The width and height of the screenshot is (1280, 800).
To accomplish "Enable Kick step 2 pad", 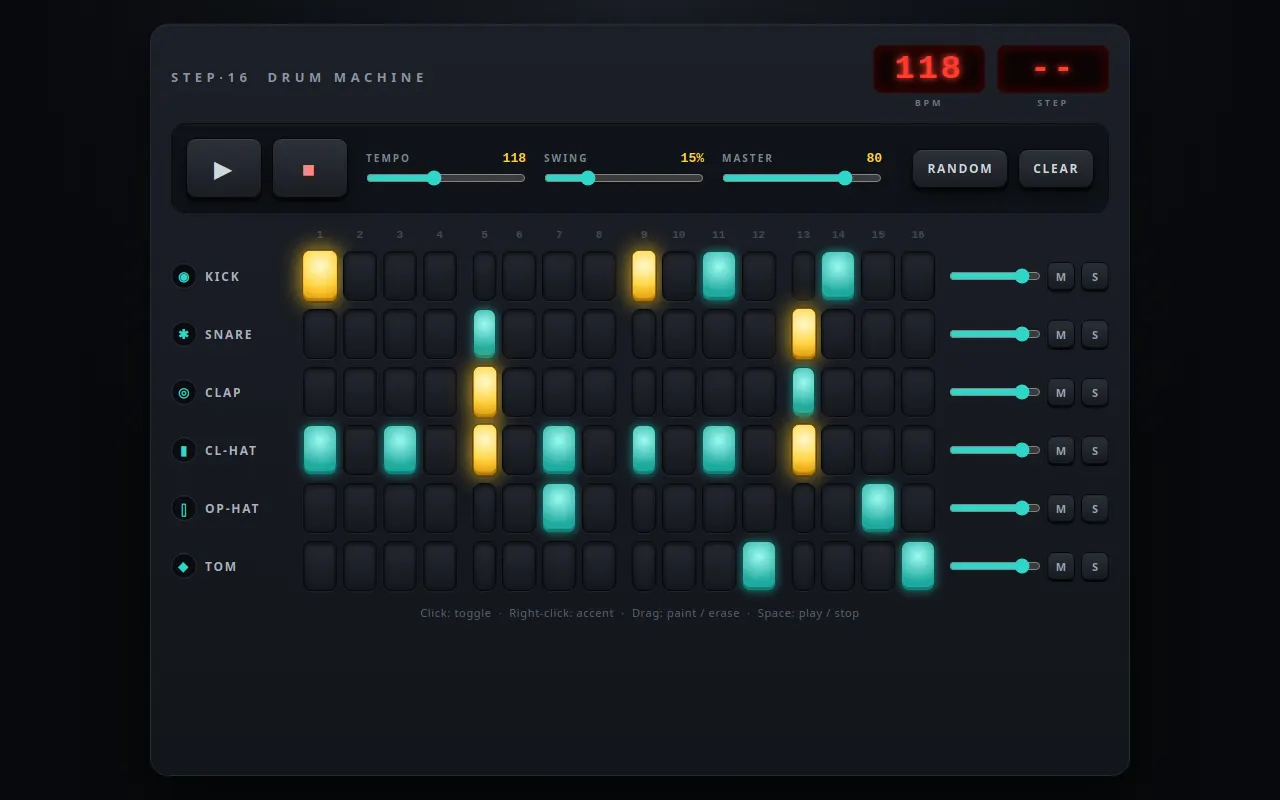I will pyautogui.click(x=360, y=276).
